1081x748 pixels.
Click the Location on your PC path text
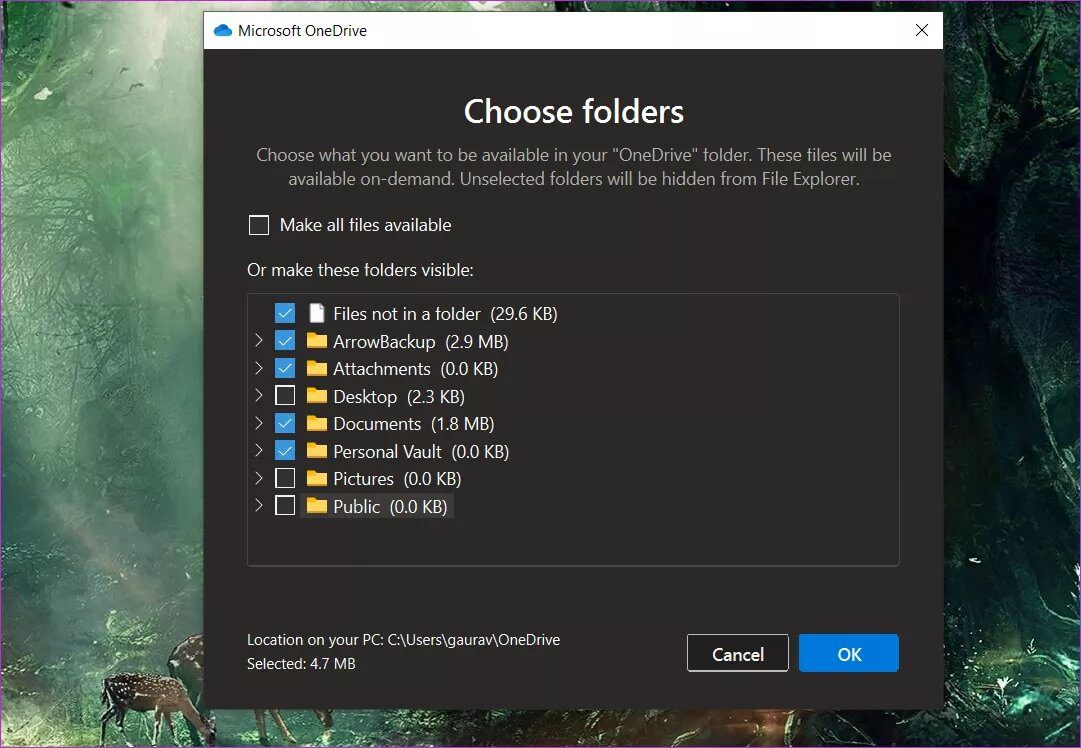[403, 640]
